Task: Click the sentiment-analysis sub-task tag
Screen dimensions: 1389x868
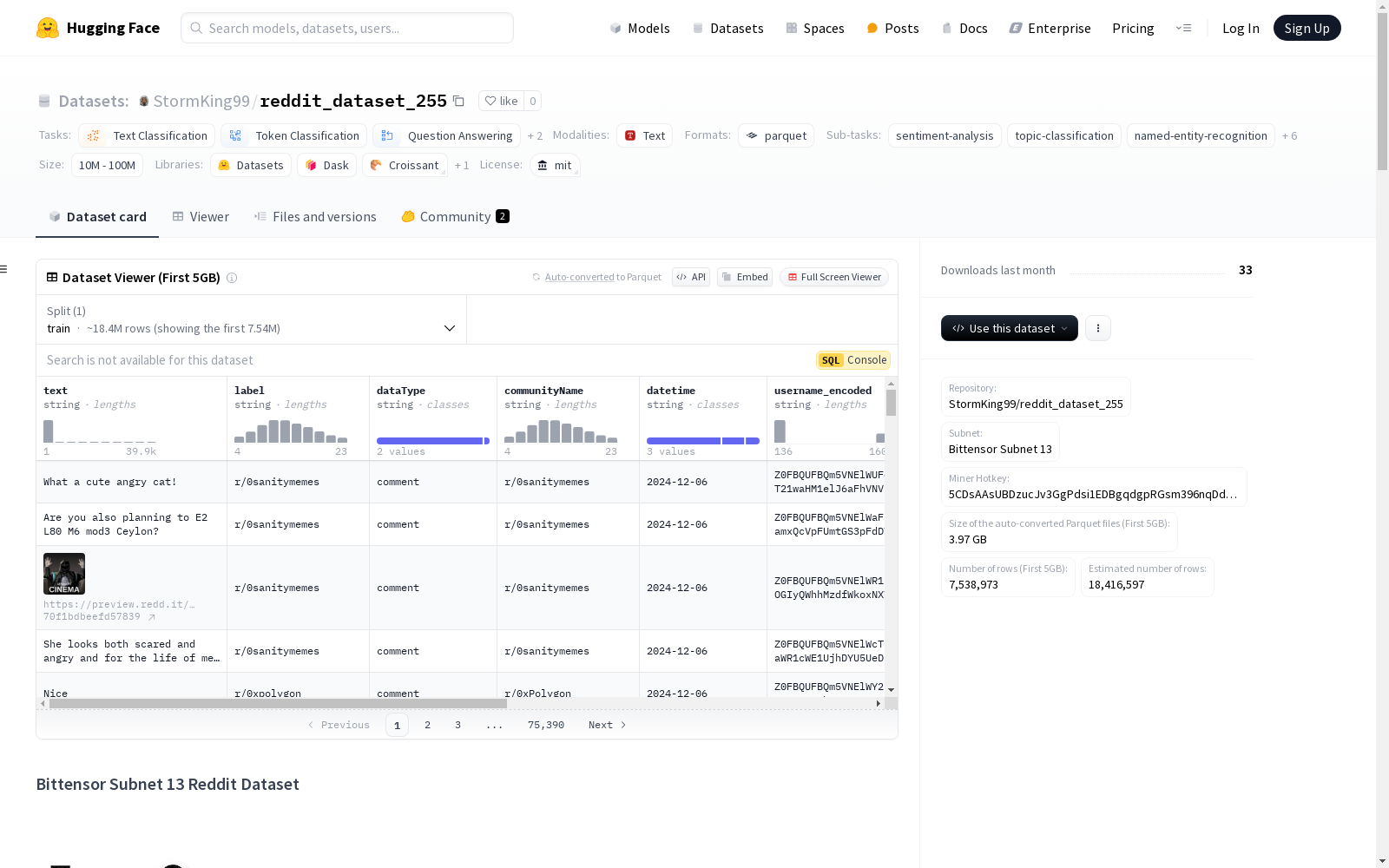Action: pos(945,135)
